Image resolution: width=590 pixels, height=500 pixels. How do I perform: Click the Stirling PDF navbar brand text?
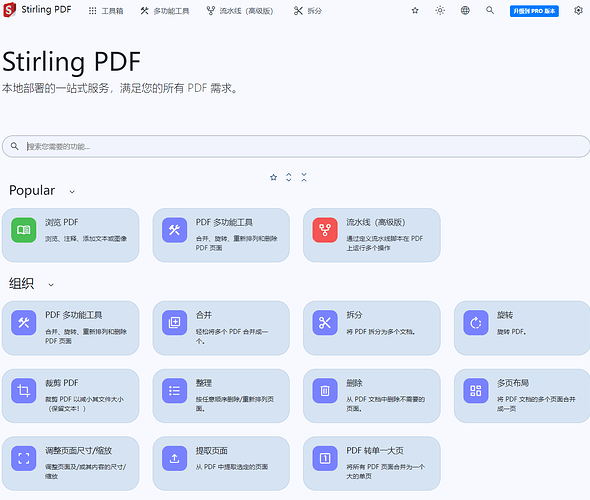(x=46, y=9)
